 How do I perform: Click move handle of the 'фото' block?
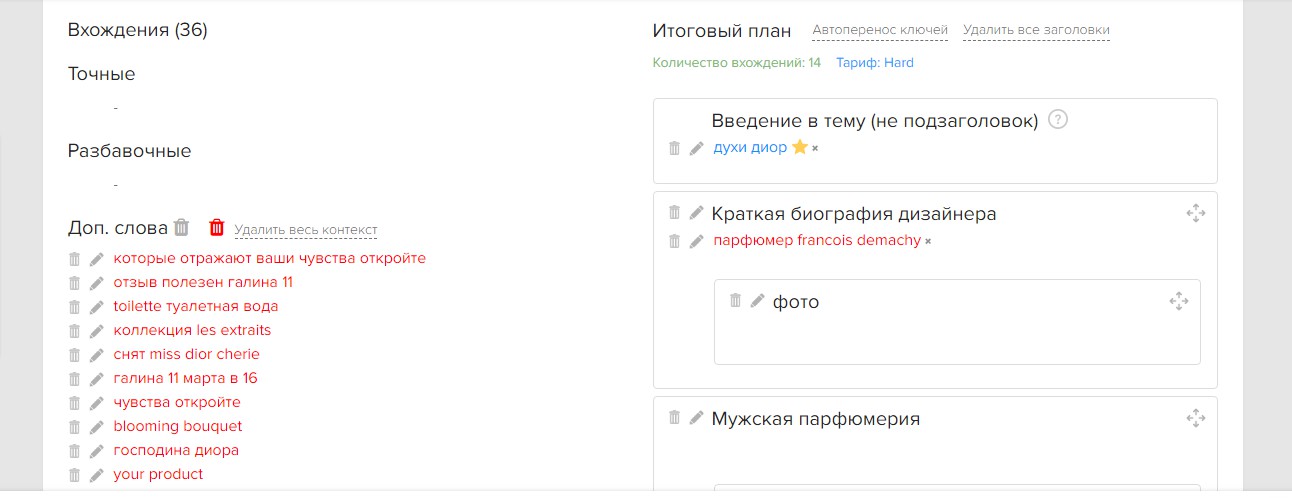(x=1178, y=301)
